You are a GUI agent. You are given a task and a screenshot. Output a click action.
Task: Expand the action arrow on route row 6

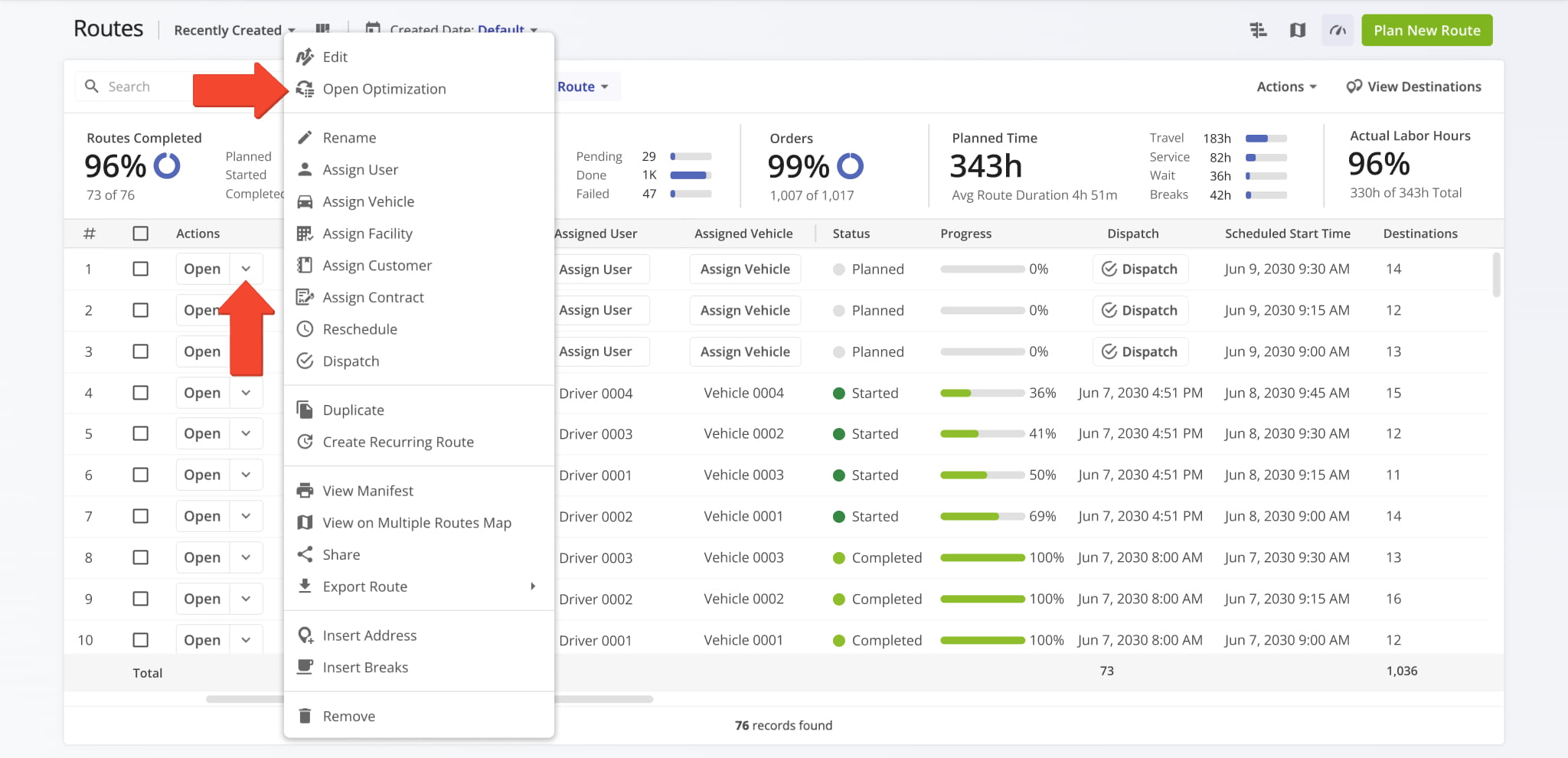click(x=246, y=475)
